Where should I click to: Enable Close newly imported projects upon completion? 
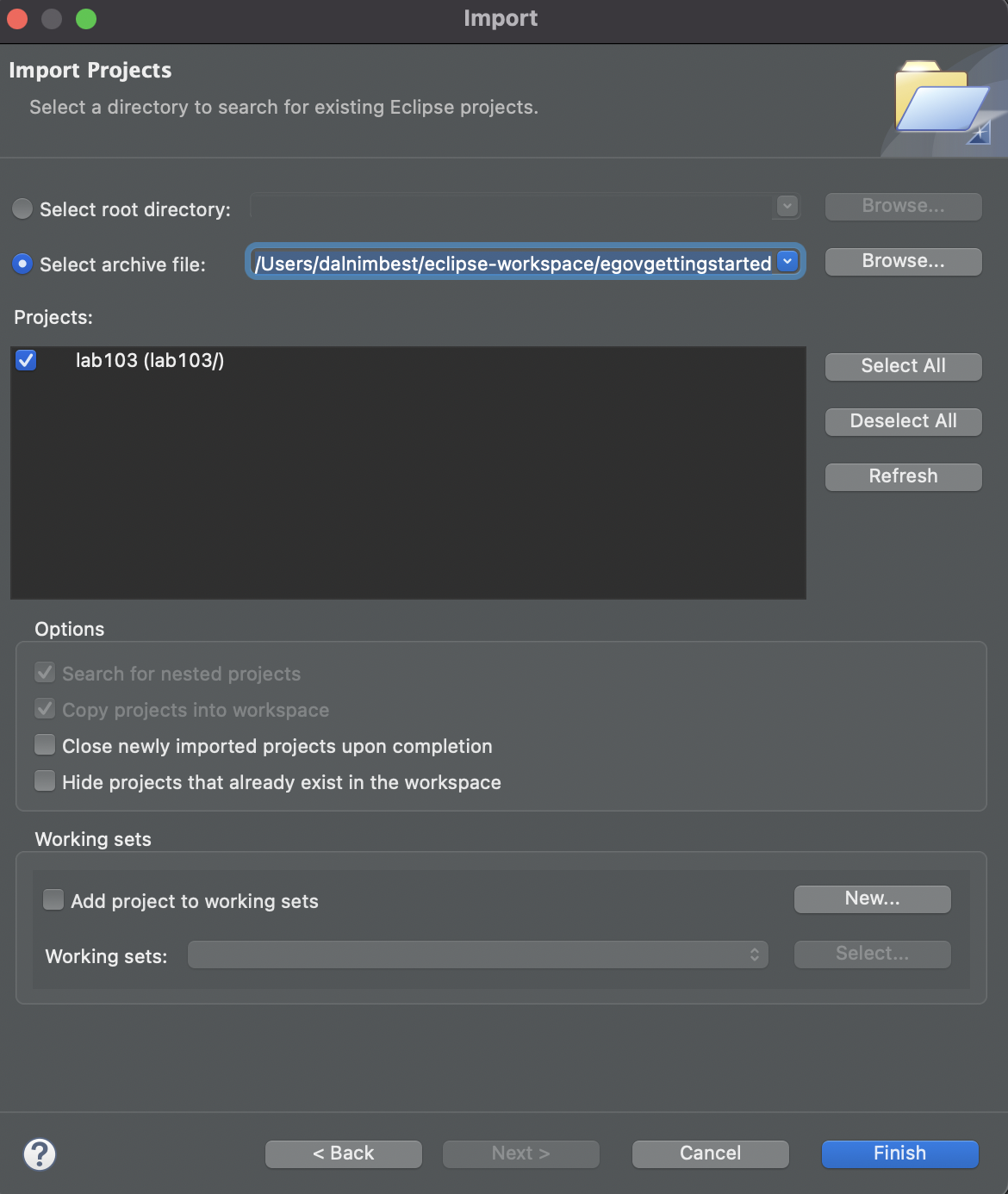click(x=45, y=744)
